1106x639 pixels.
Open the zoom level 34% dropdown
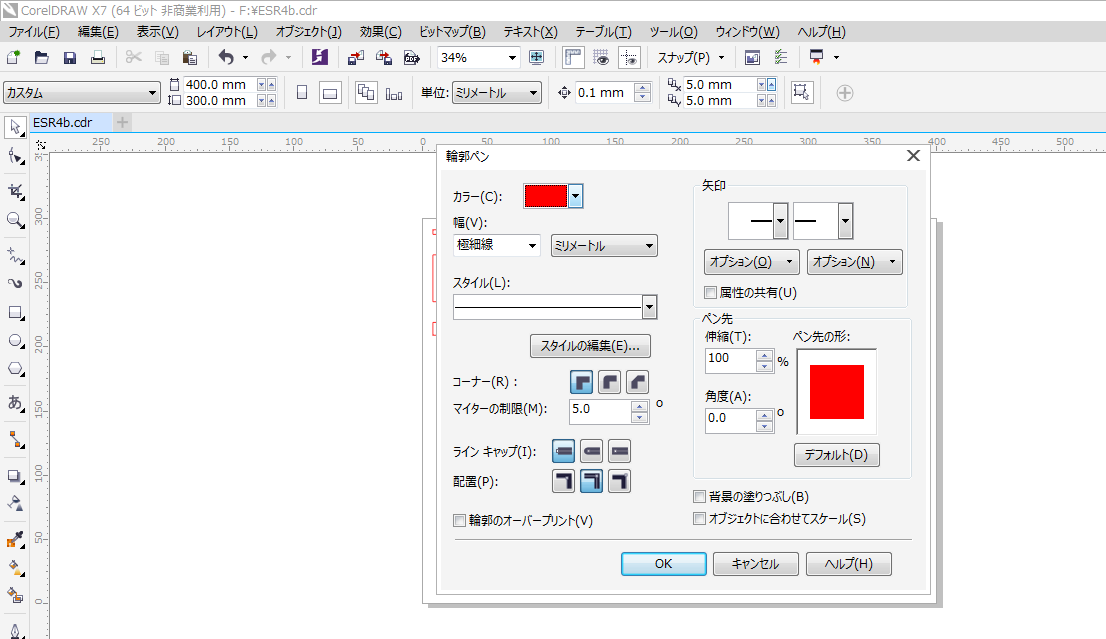tap(513, 57)
